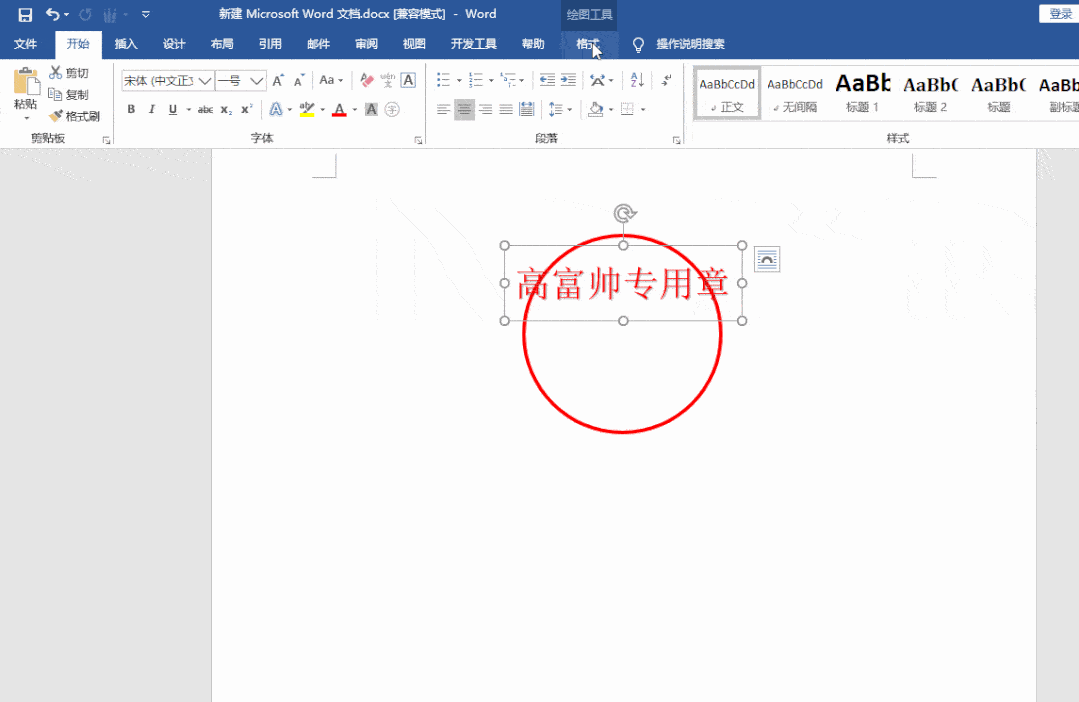Apply the 标题 2 style
The height and width of the screenshot is (702, 1079).
(x=930, y=94)
